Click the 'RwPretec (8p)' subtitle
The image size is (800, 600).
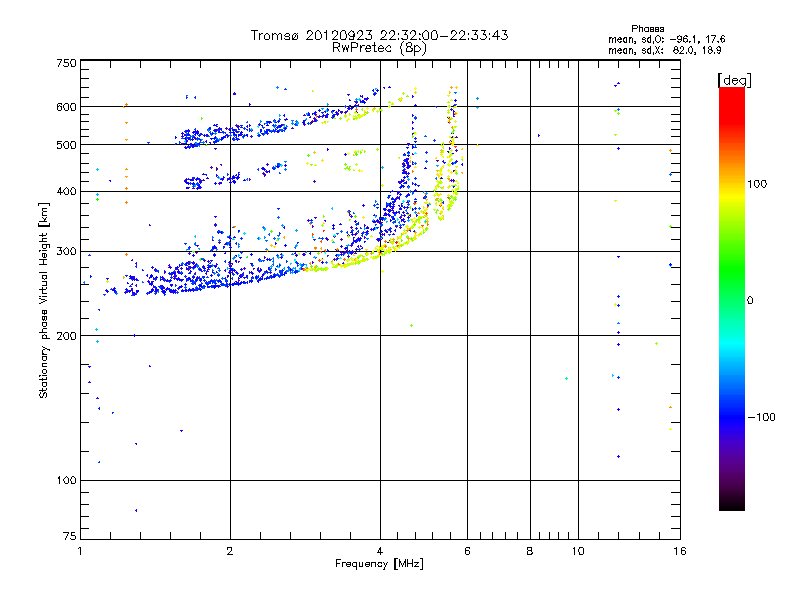pos(379,48)
